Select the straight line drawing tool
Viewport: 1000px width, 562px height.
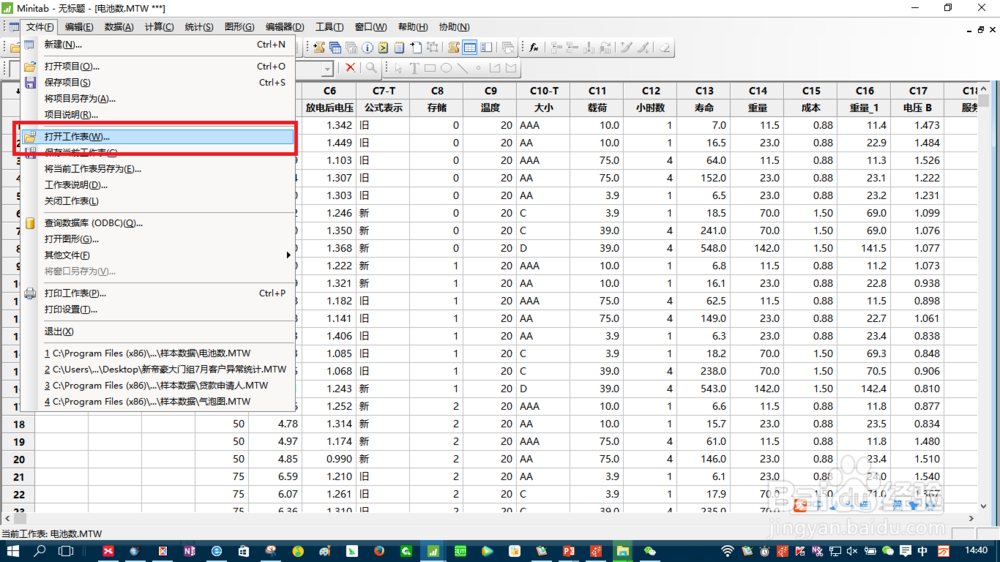[x=462, y=68]
